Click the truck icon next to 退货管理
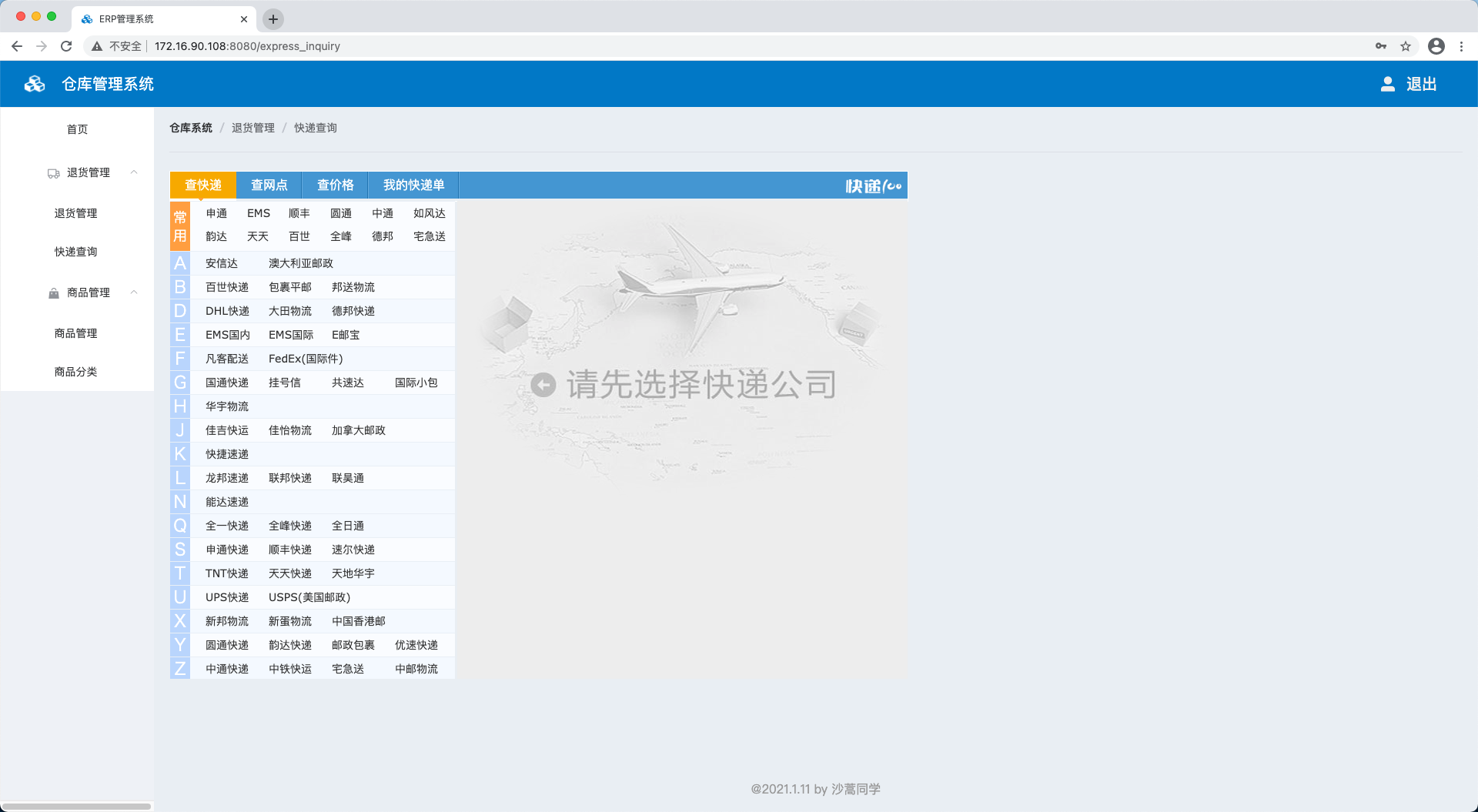The image size is (1478, 812). [x=53, y=173]
